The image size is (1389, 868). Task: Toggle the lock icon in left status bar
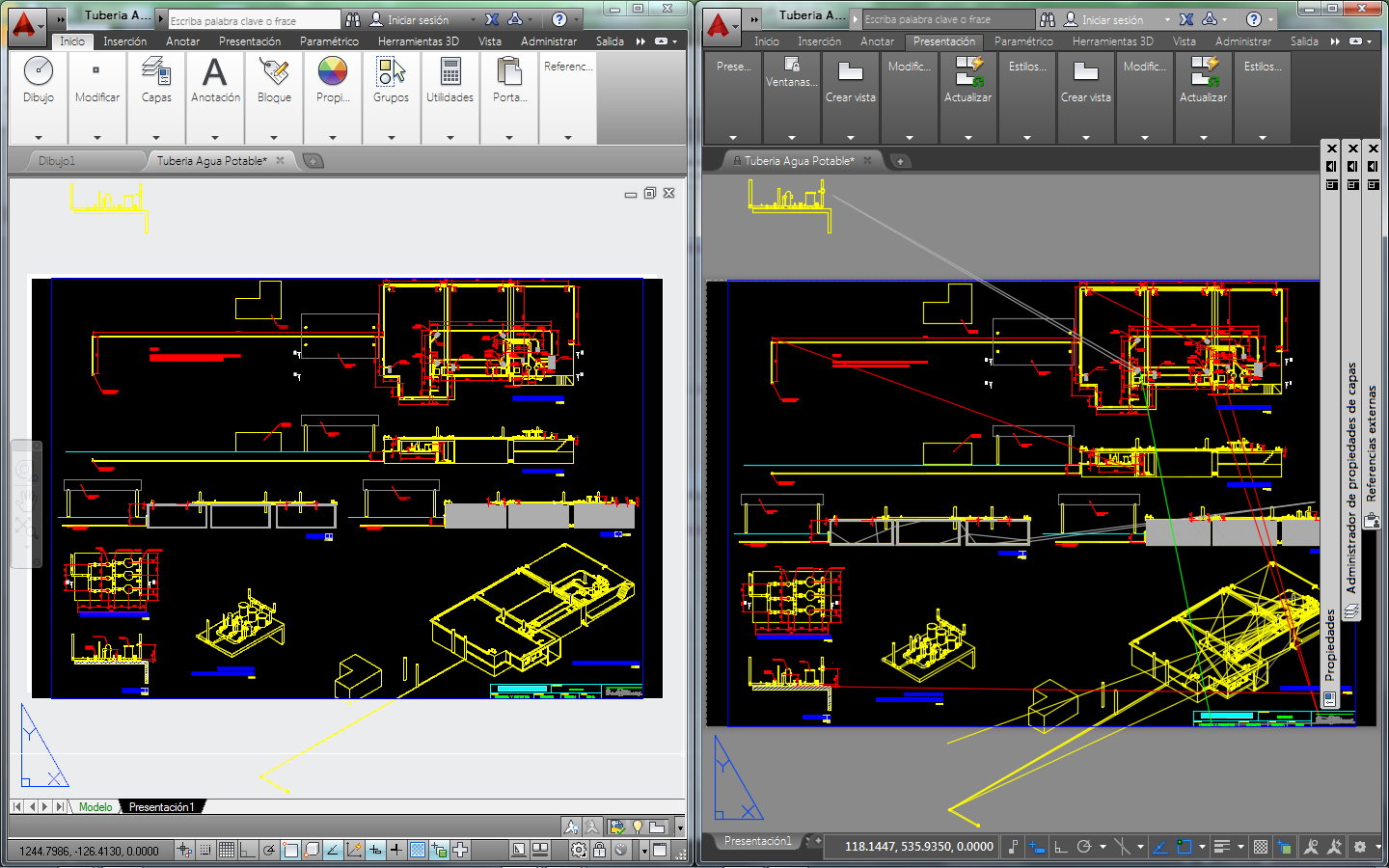(599, 850)
